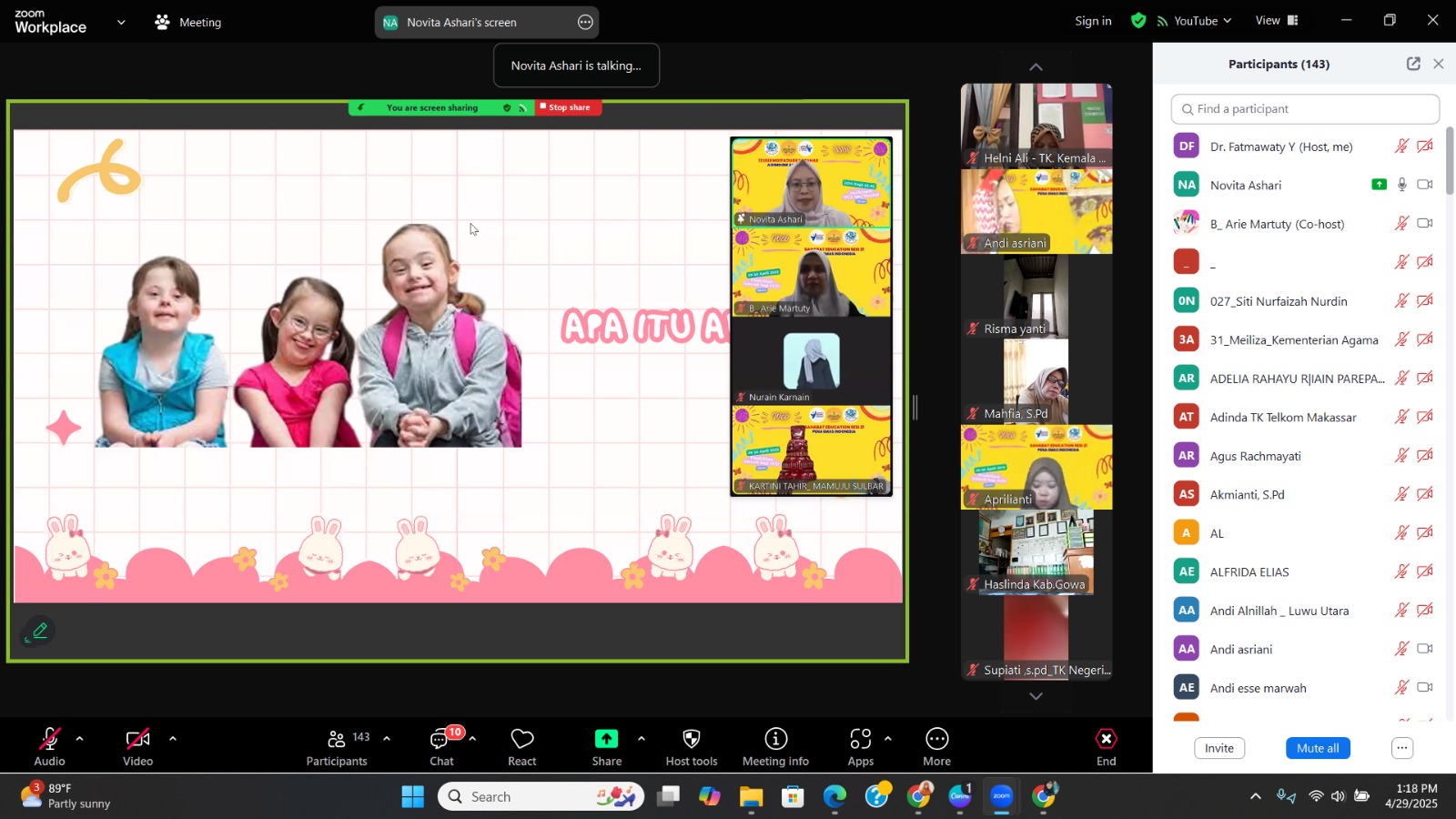
Task: Open the More options menu
Action: coord(936,746)
